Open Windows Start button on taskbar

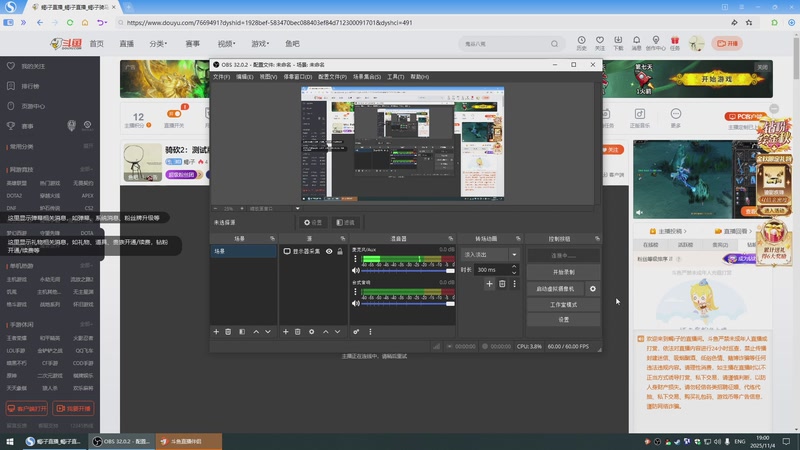tap(10, 441)
